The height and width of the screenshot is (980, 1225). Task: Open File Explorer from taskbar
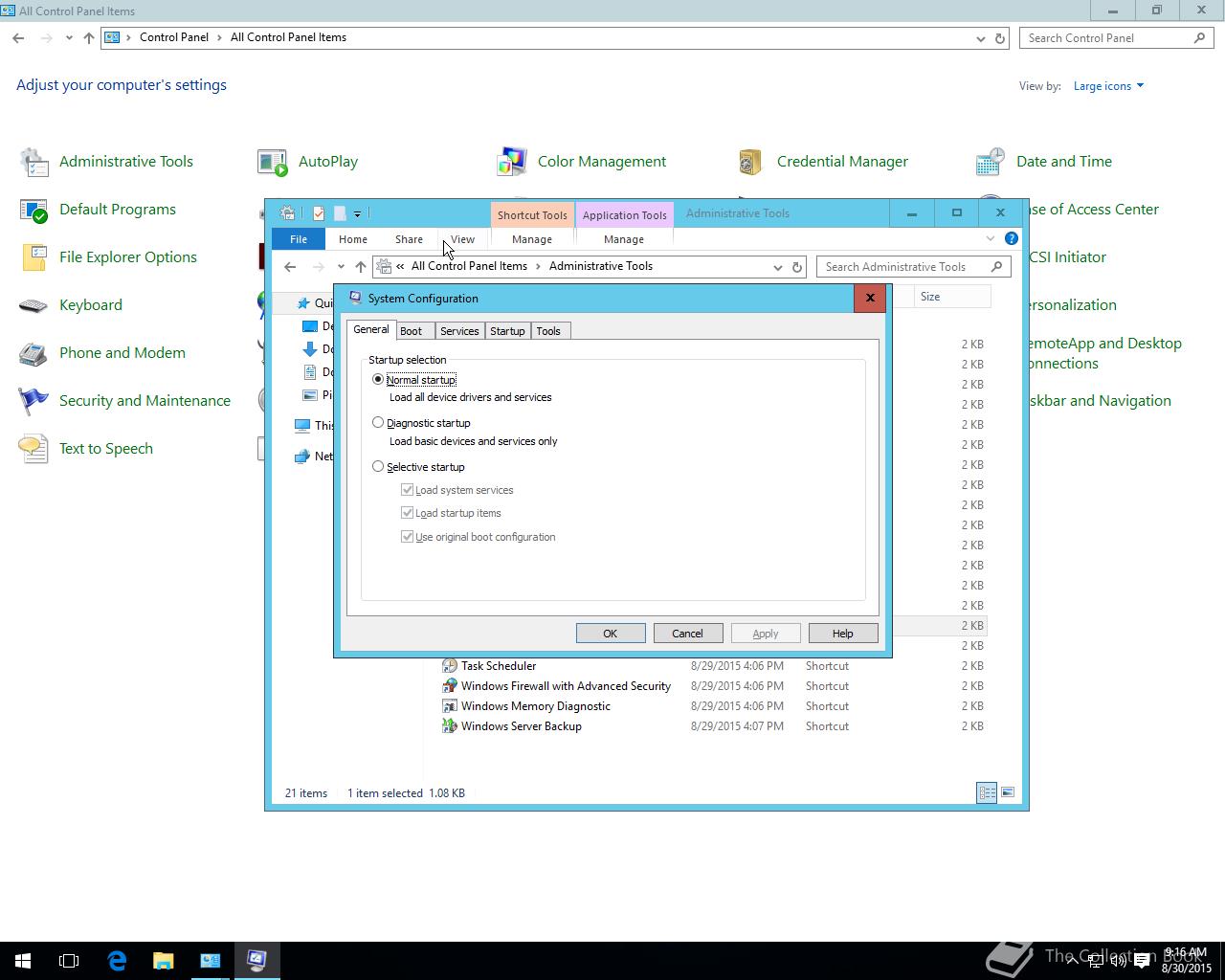click(163, 960)
